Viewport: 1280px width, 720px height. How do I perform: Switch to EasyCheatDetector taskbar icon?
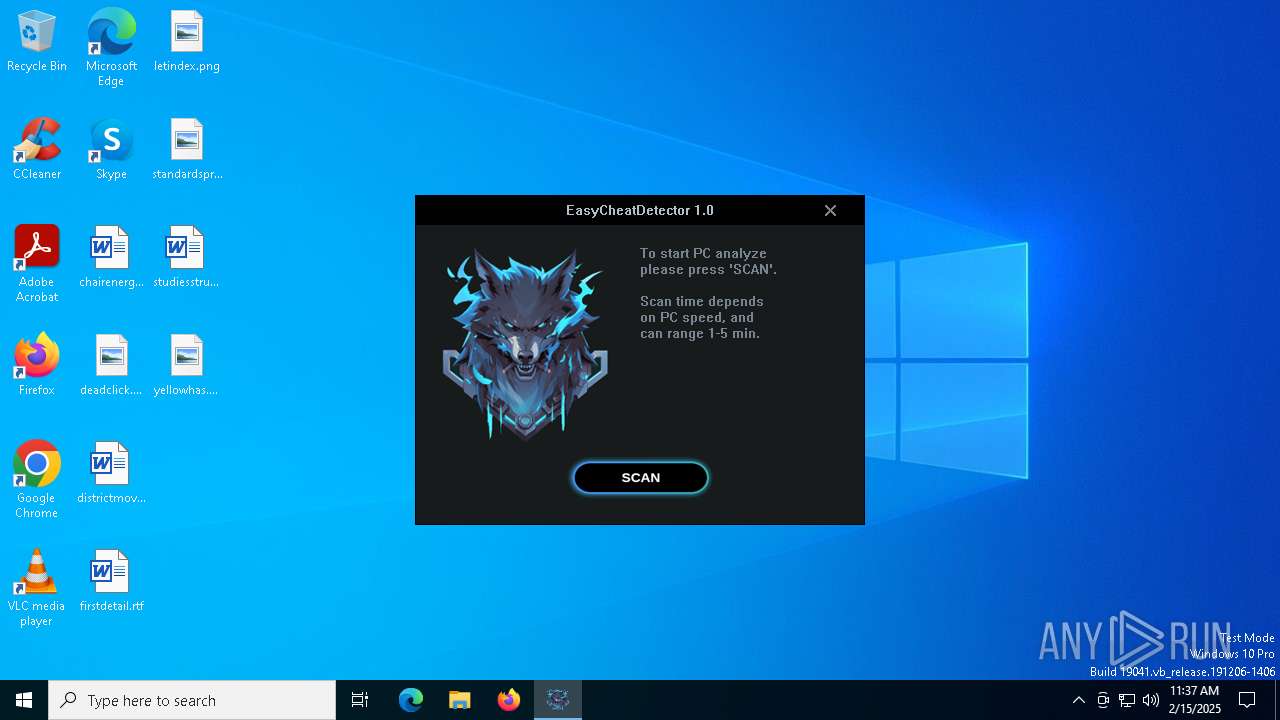(558, 700)
